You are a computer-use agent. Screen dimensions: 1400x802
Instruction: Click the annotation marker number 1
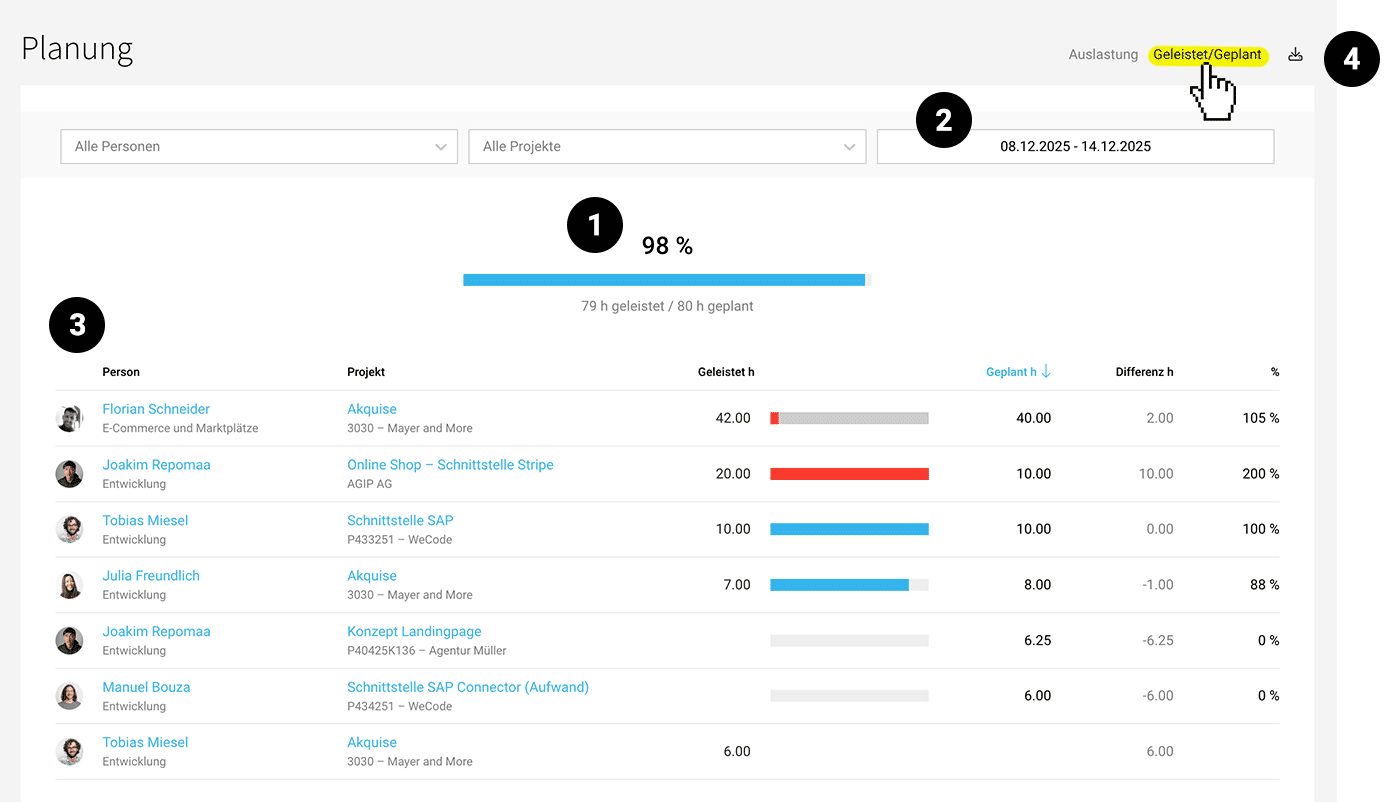tap(595, 225)
